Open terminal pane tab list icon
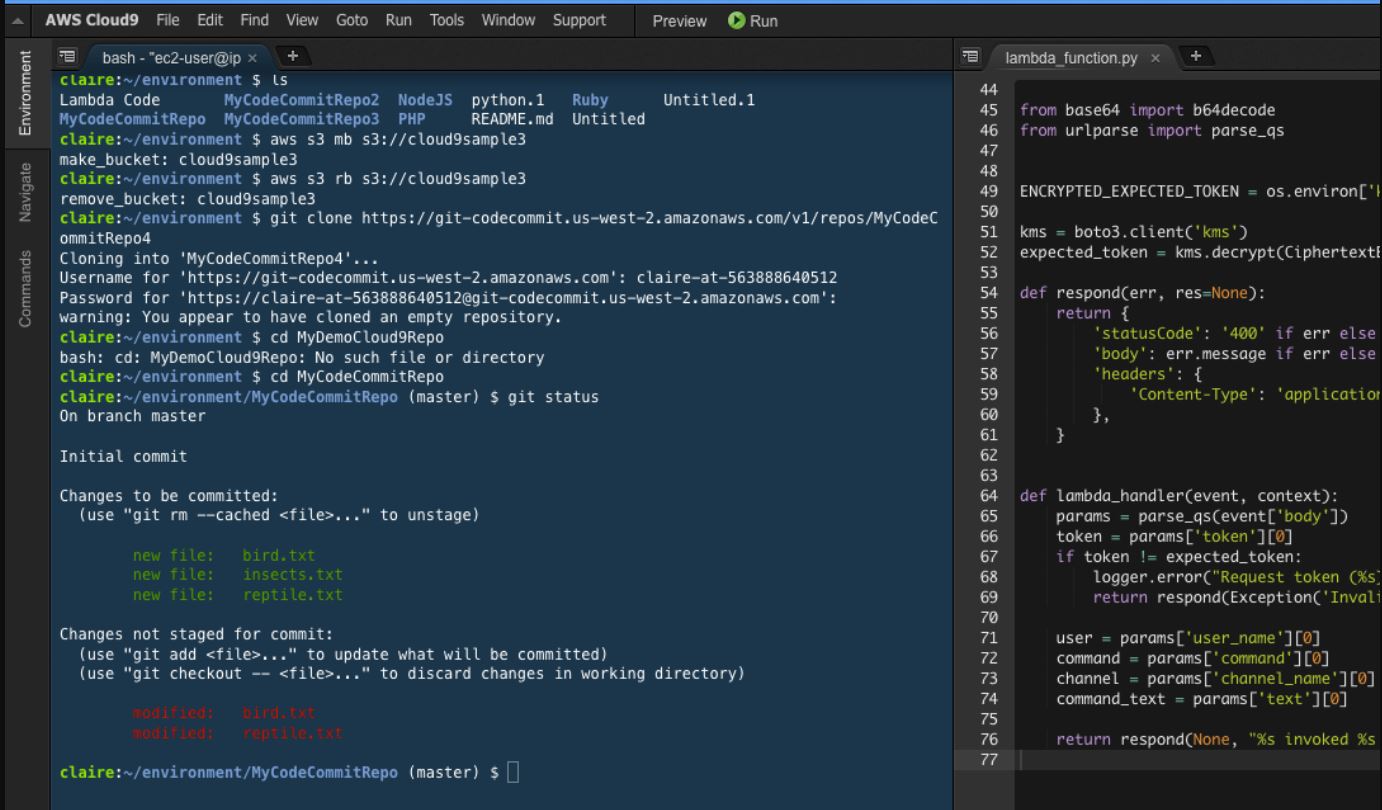The width and height of the screenshot is (1382, 810). tap(68, 58)
